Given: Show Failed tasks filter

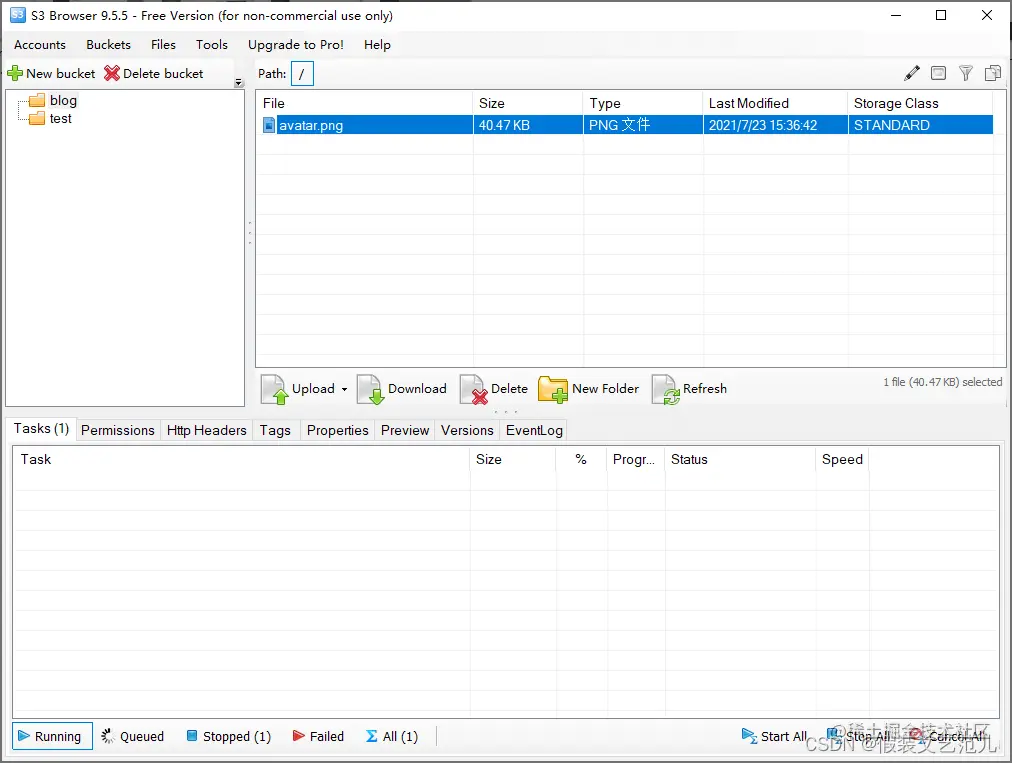Looking at the screenshot, I should 318,737.
